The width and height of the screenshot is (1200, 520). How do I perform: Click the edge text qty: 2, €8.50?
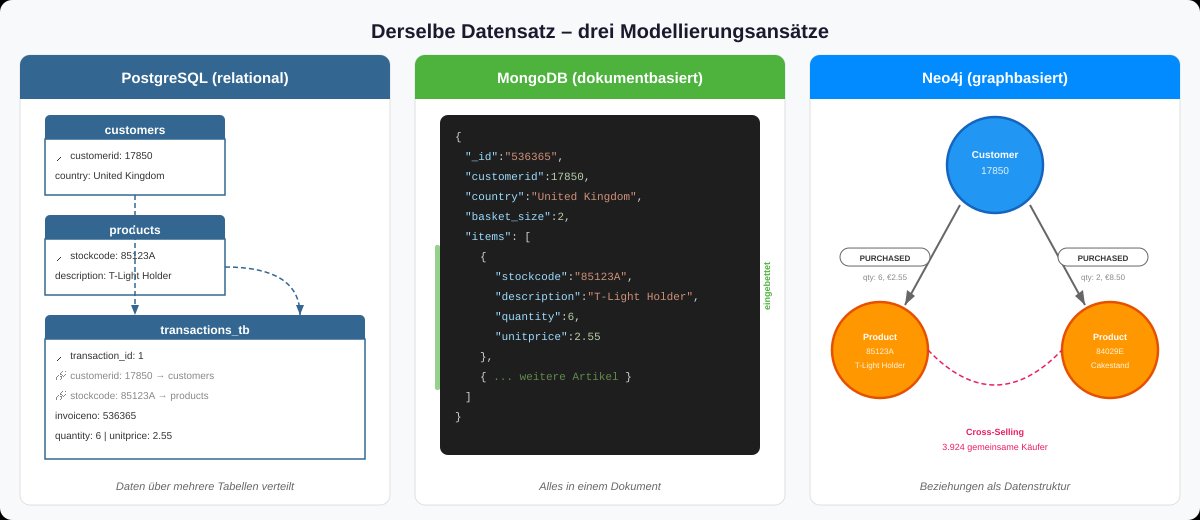(x=1103, y=277)
